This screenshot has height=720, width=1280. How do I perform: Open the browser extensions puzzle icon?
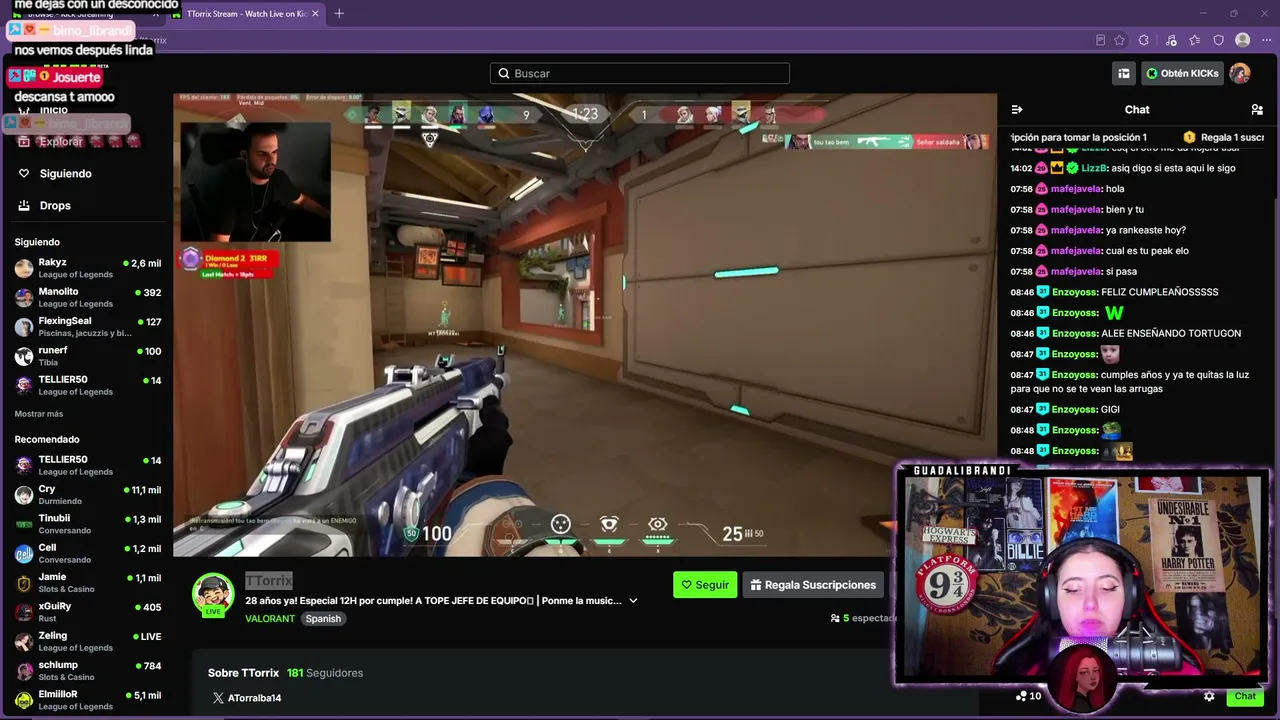pyautogui.click(x=1144, y=40)
